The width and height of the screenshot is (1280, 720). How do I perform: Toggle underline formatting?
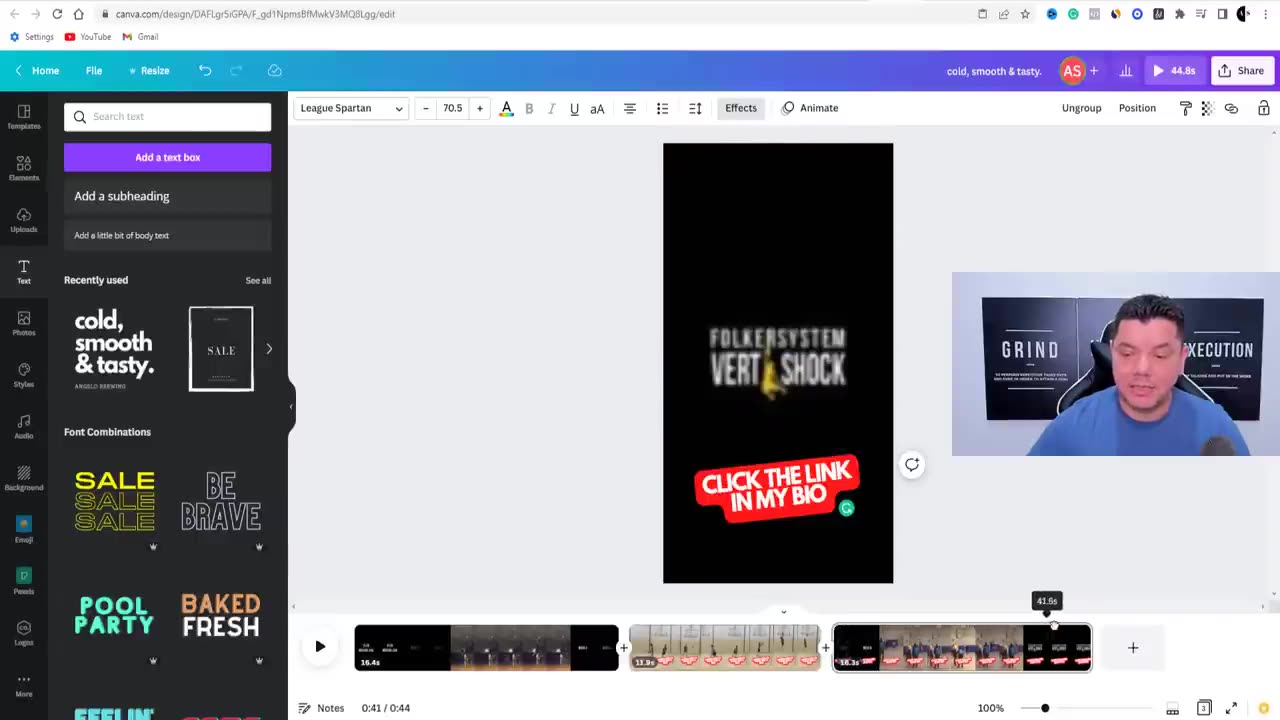click(x=574, y=108)
